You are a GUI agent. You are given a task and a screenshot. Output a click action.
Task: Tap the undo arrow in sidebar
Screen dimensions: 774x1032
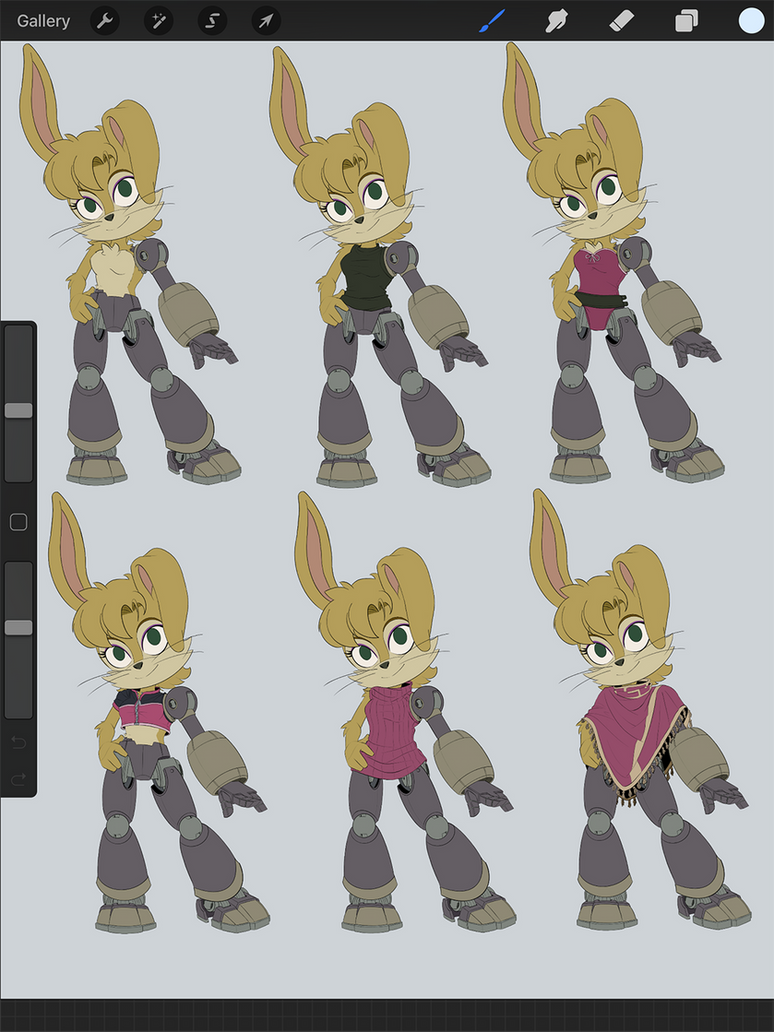(x=18, y=743)
